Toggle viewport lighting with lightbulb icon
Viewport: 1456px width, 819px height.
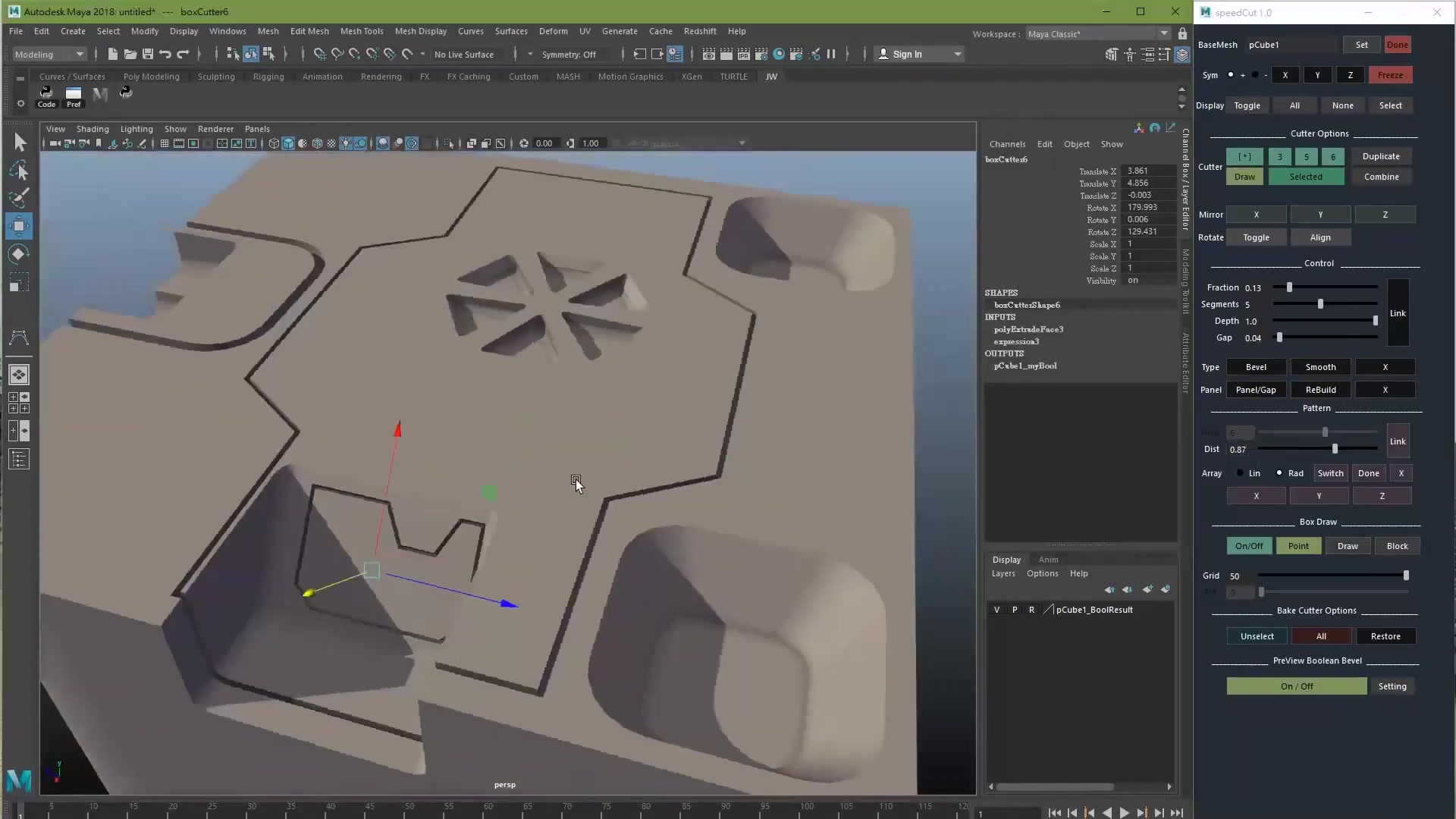(346, 143)
